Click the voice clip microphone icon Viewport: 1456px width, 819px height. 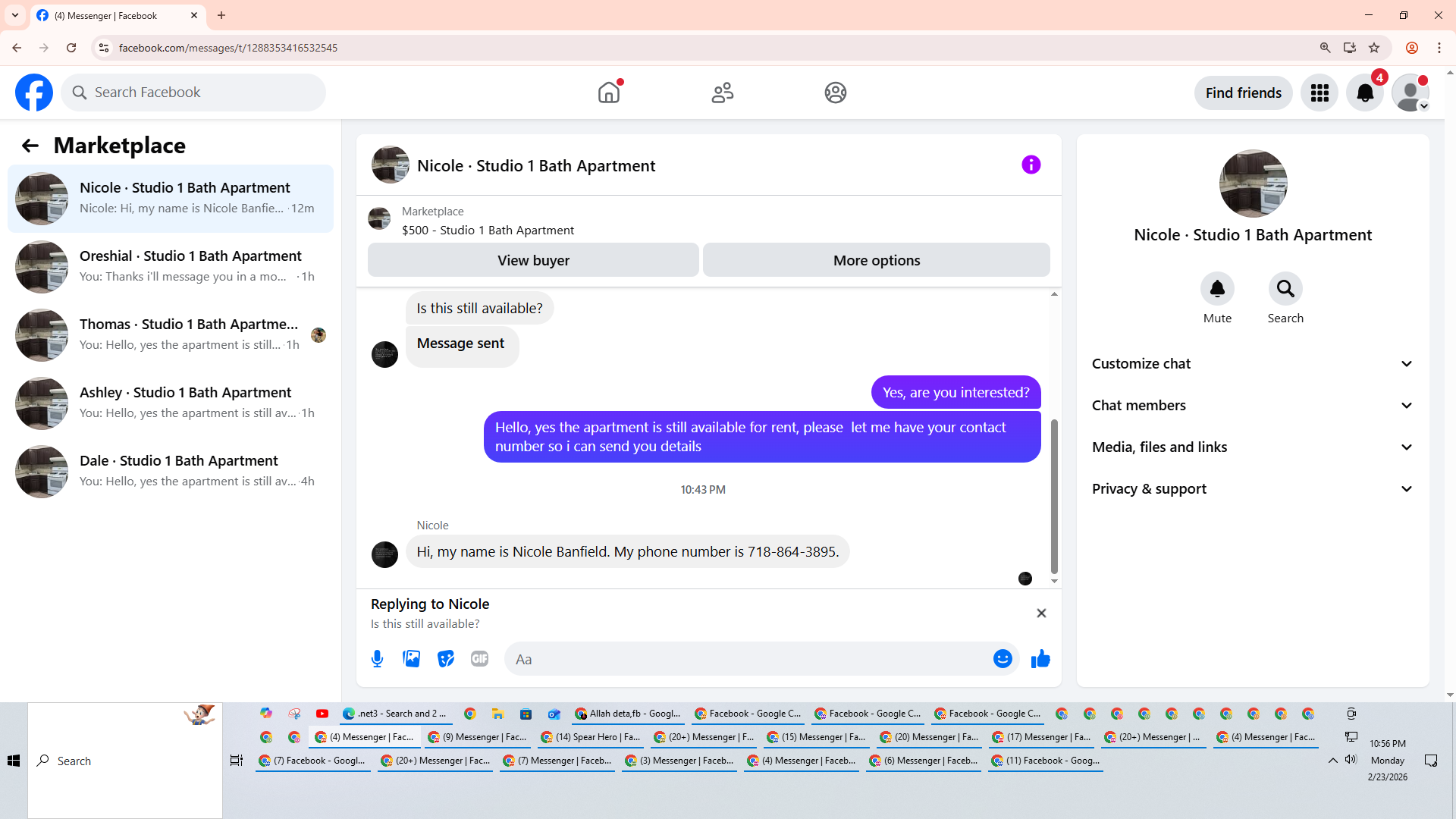point(377,659)
